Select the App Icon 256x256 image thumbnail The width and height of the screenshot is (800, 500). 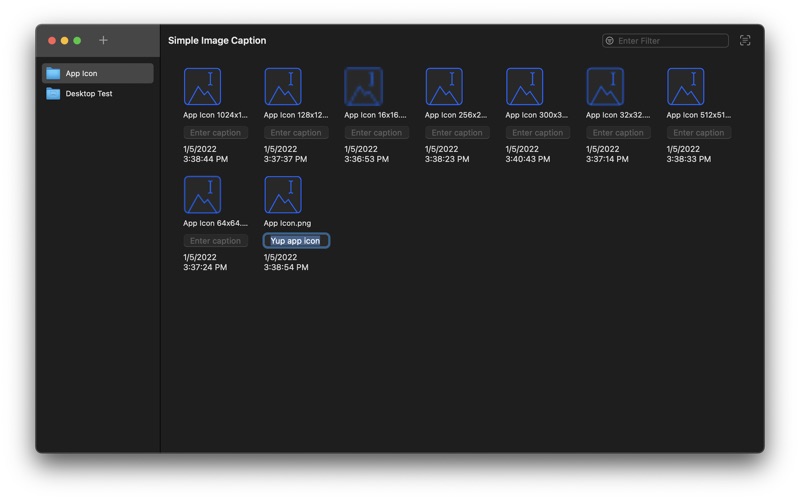pyautogui.click(x=444, y=87)
